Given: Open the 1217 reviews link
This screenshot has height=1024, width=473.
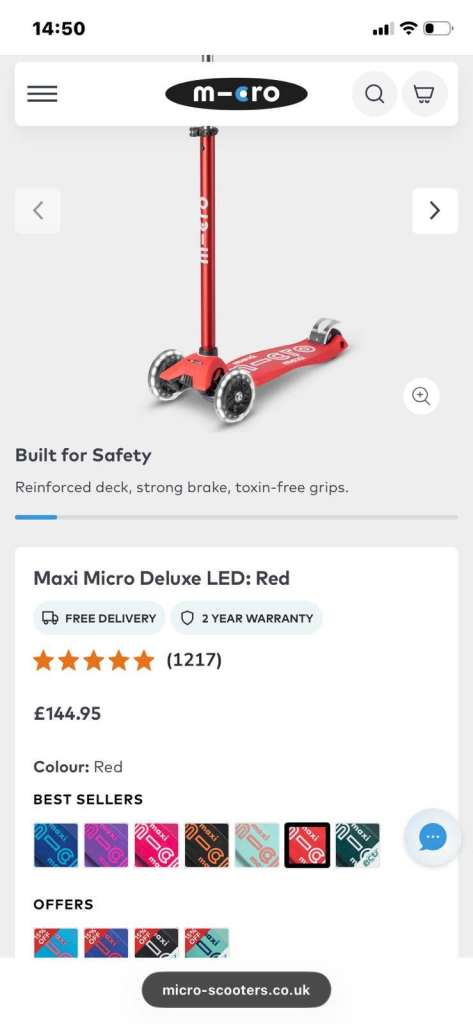Looking at the screenshot, I should (x=194, y=660).
